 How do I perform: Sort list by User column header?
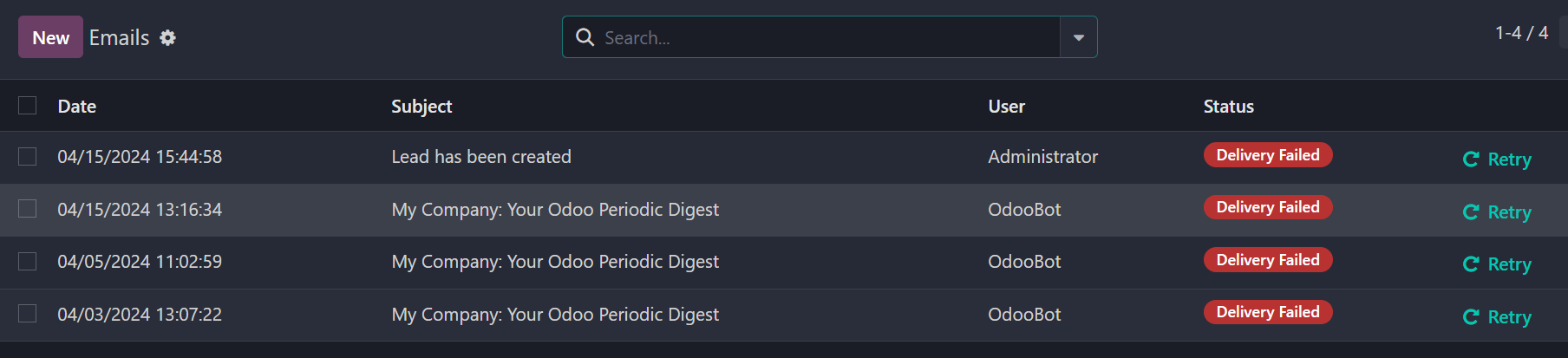(x=1007, y=106)
